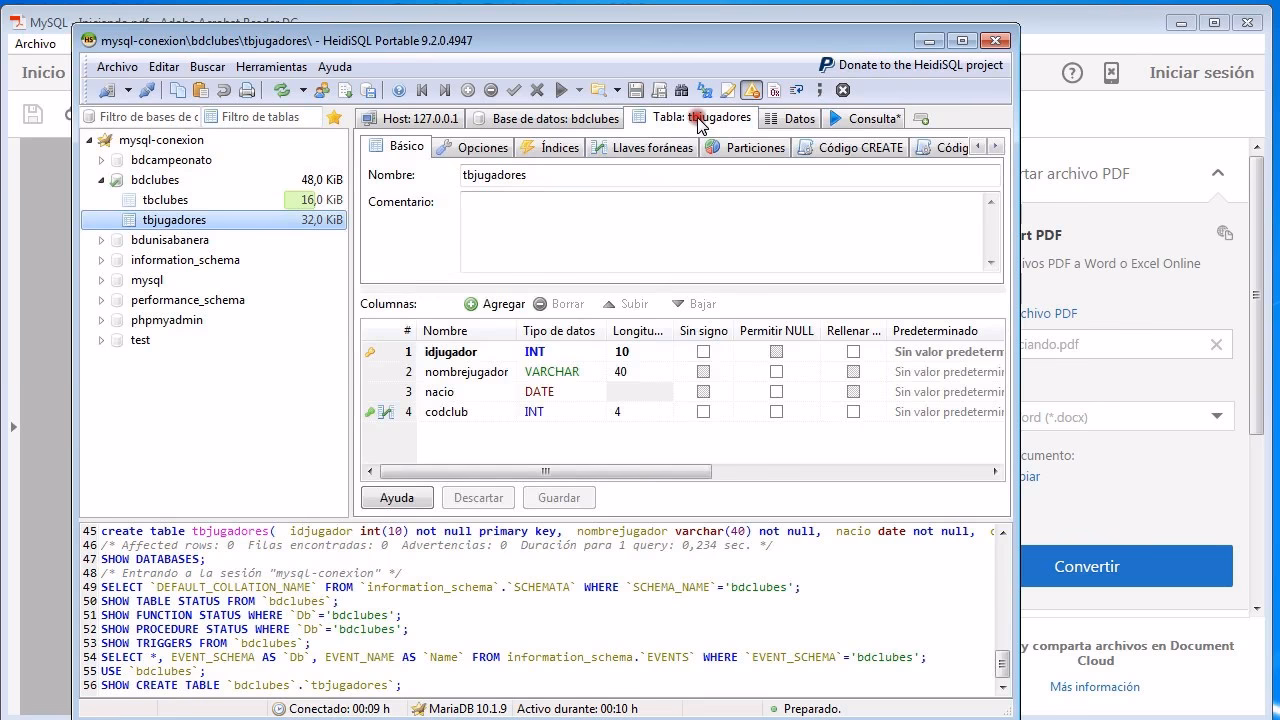This screenshot has height=720, width=1280.
Task: Click Acrobat help circle icon
Action: (1072, 73)
